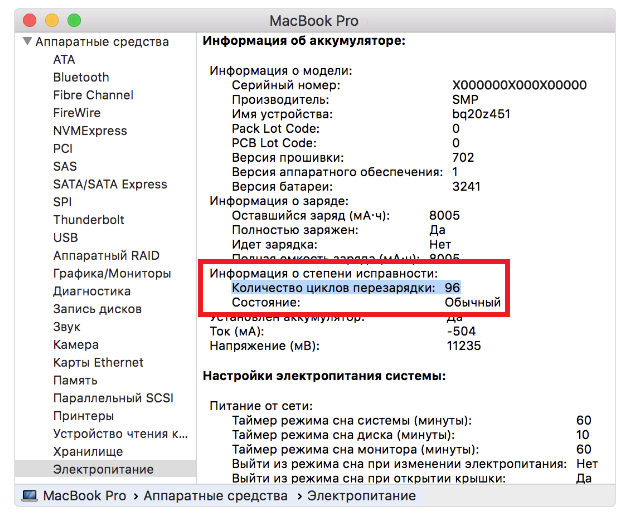Choose Графика/Мониторы in the sidebar
626x519 pixels.
[x=112, y=273]
